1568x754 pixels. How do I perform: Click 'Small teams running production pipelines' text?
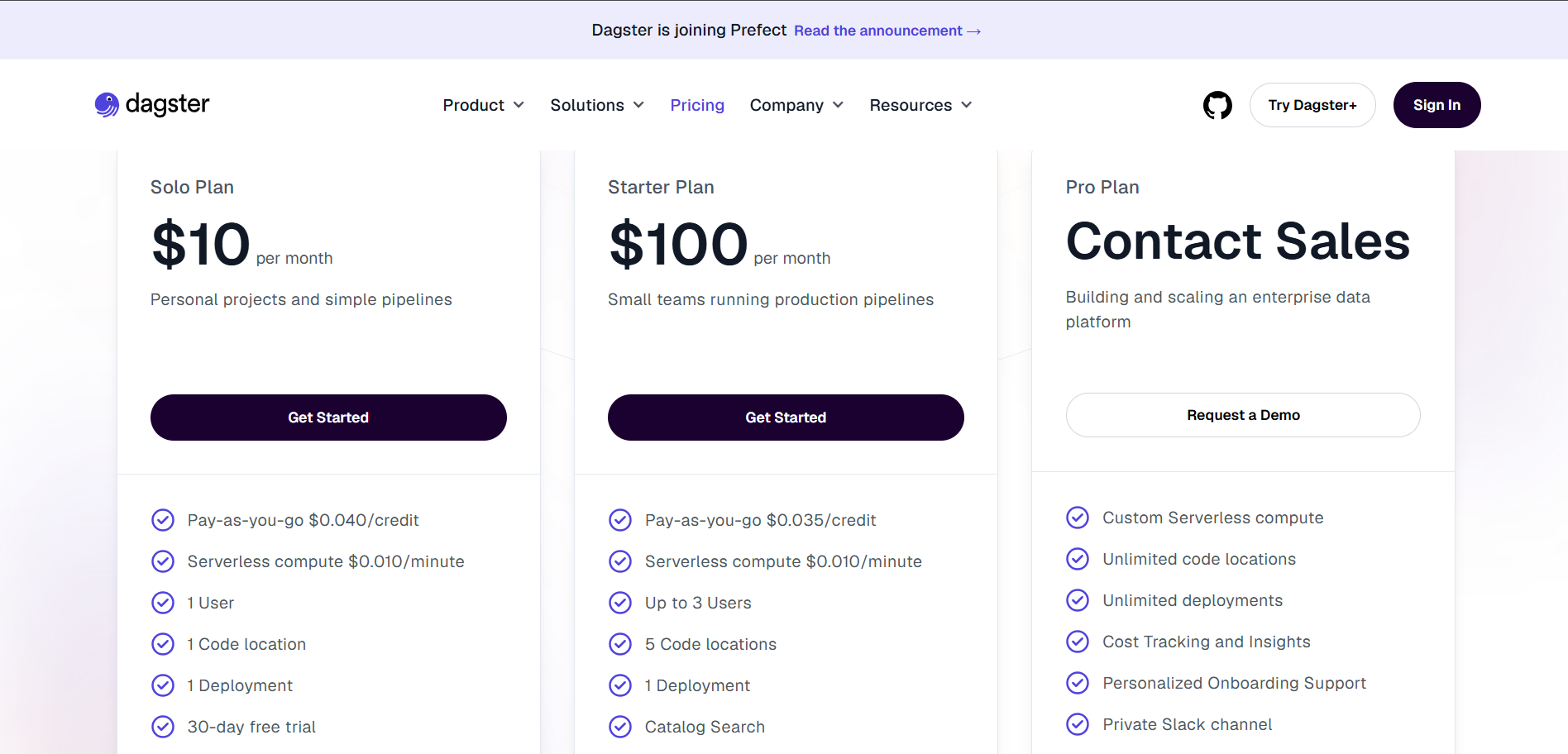point(771,299)
